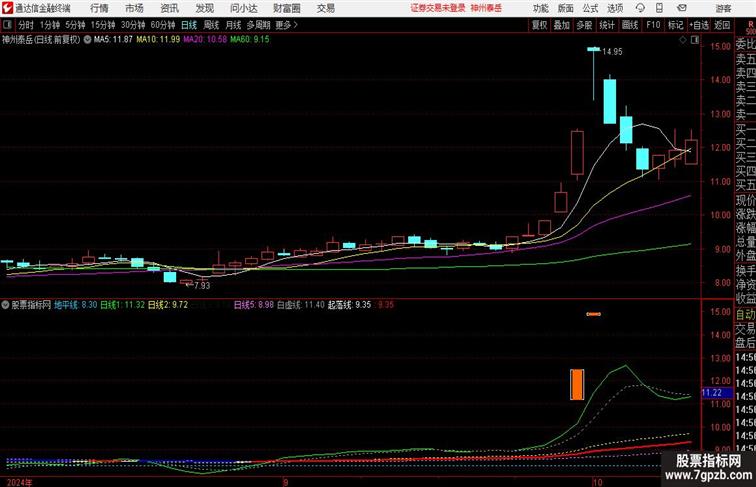Open the 资讯 menu
756x487 pixels.
coord(169,8)
